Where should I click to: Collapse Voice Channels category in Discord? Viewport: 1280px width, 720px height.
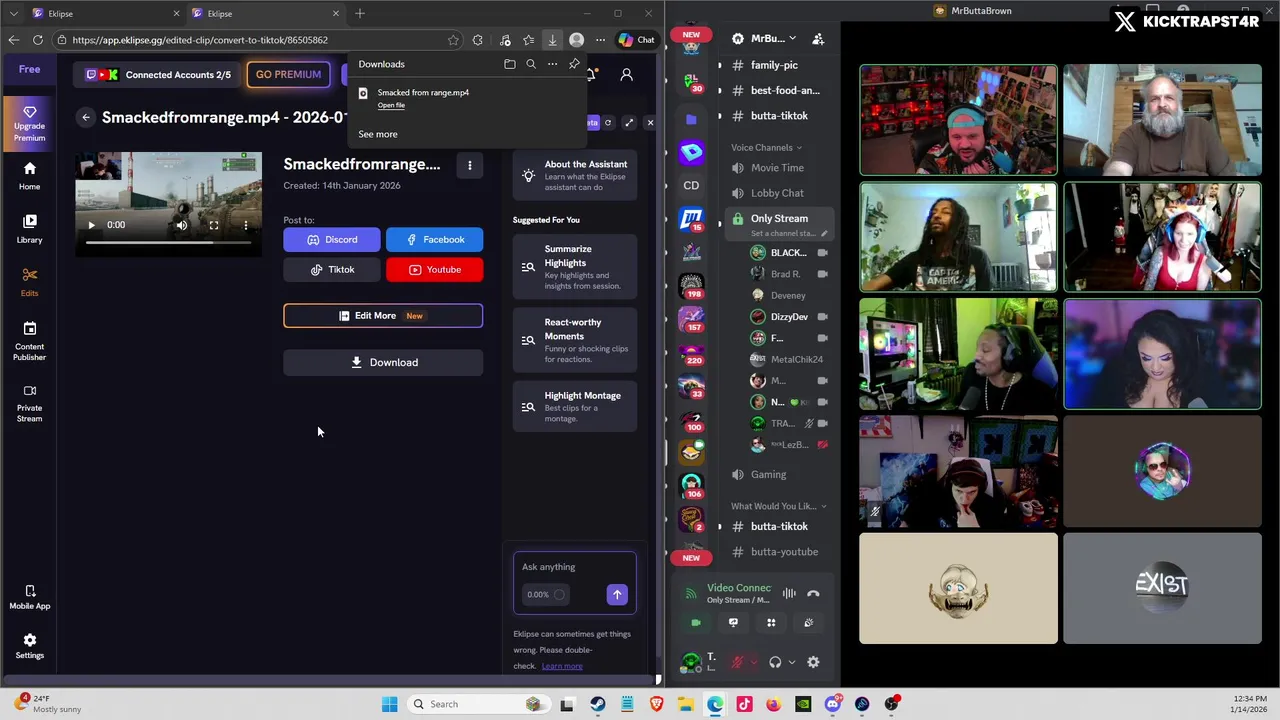coord(766,147)
